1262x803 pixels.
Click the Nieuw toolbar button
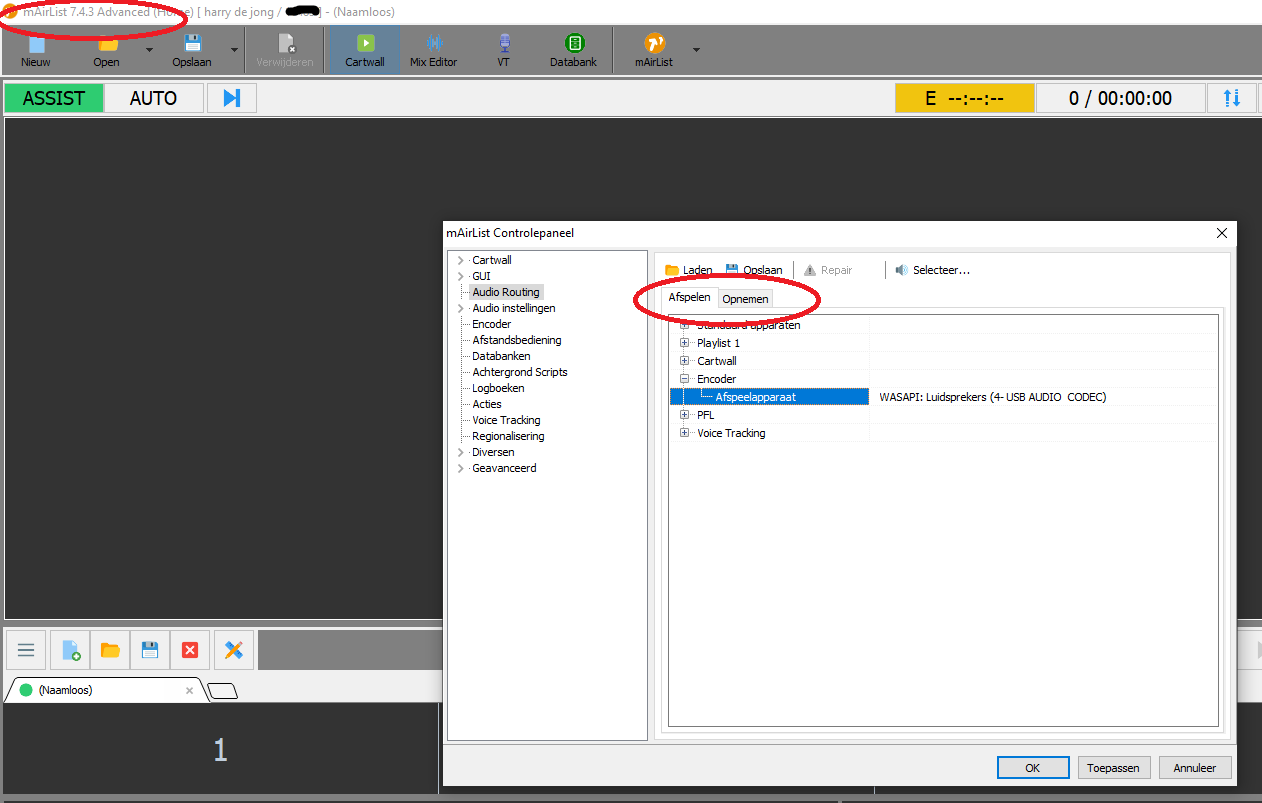36,51
